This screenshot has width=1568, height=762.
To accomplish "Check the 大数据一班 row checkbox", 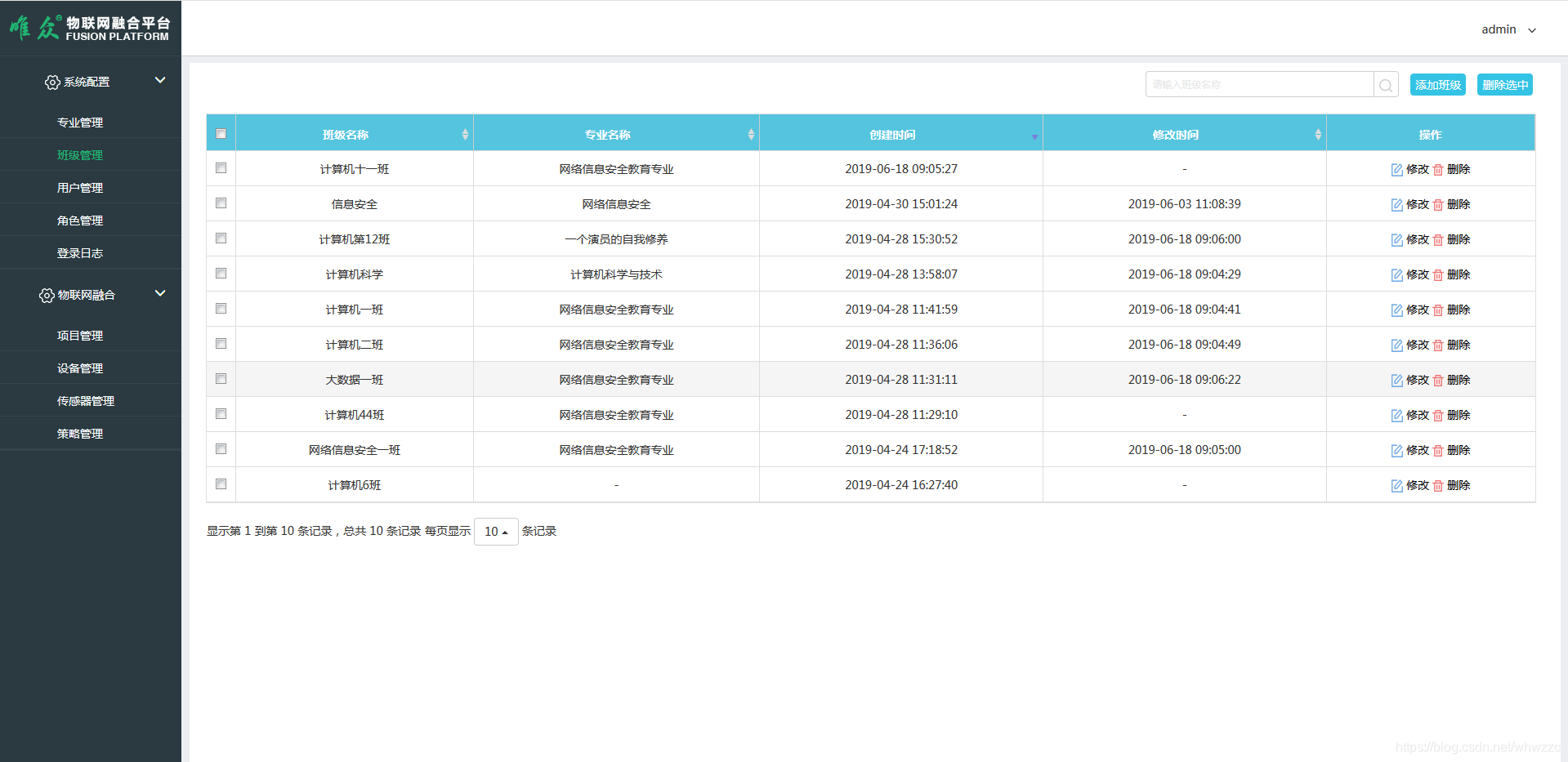I will tap(221, 379).
